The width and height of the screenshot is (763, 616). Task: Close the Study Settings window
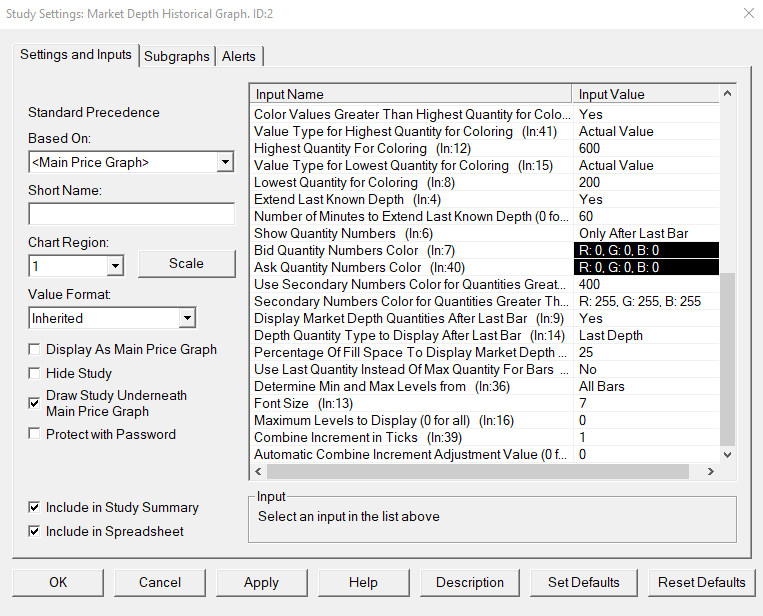point(749,14)
